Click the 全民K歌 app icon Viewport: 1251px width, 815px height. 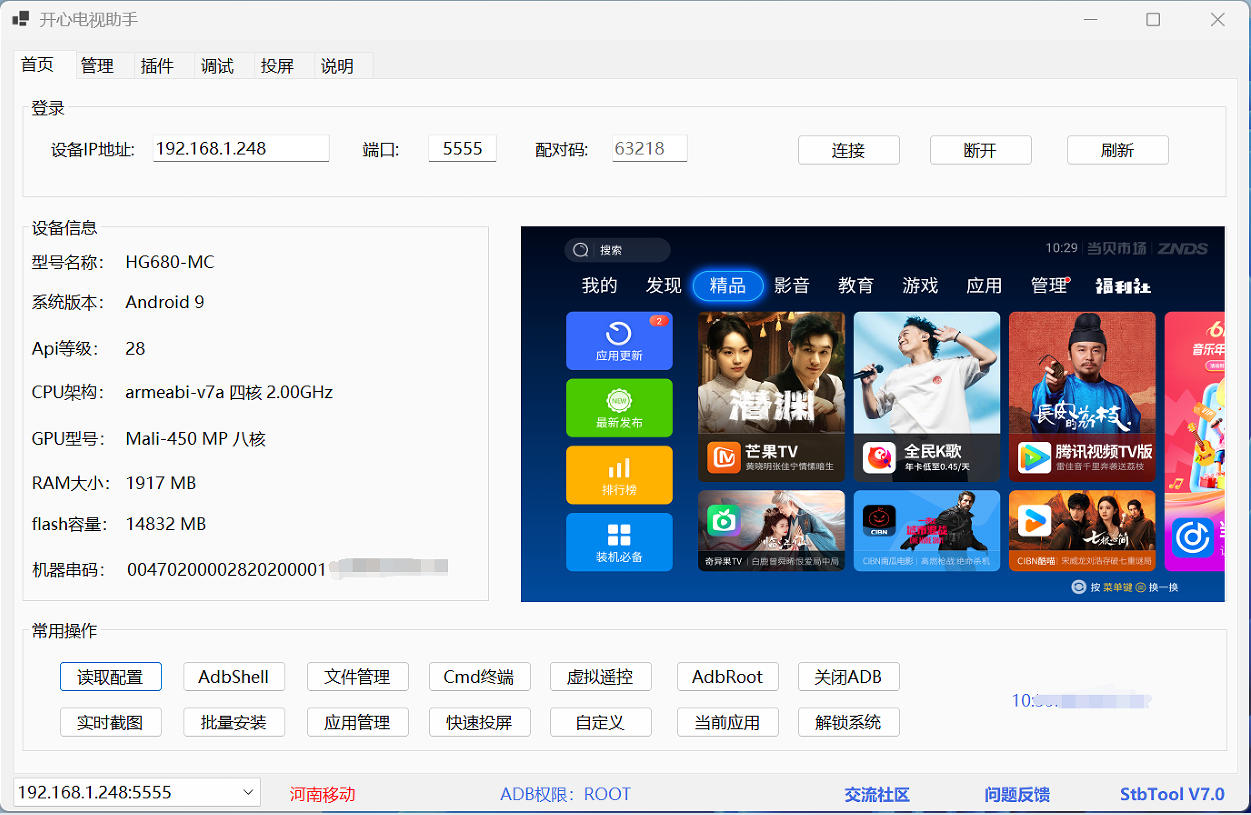pyautogui.click(x=879, y=458)
